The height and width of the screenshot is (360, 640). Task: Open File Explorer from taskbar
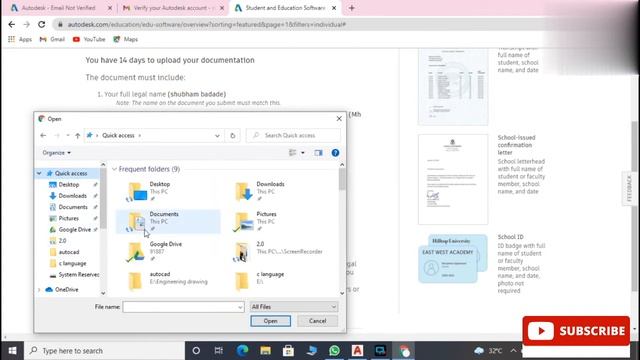coord(265,351)
